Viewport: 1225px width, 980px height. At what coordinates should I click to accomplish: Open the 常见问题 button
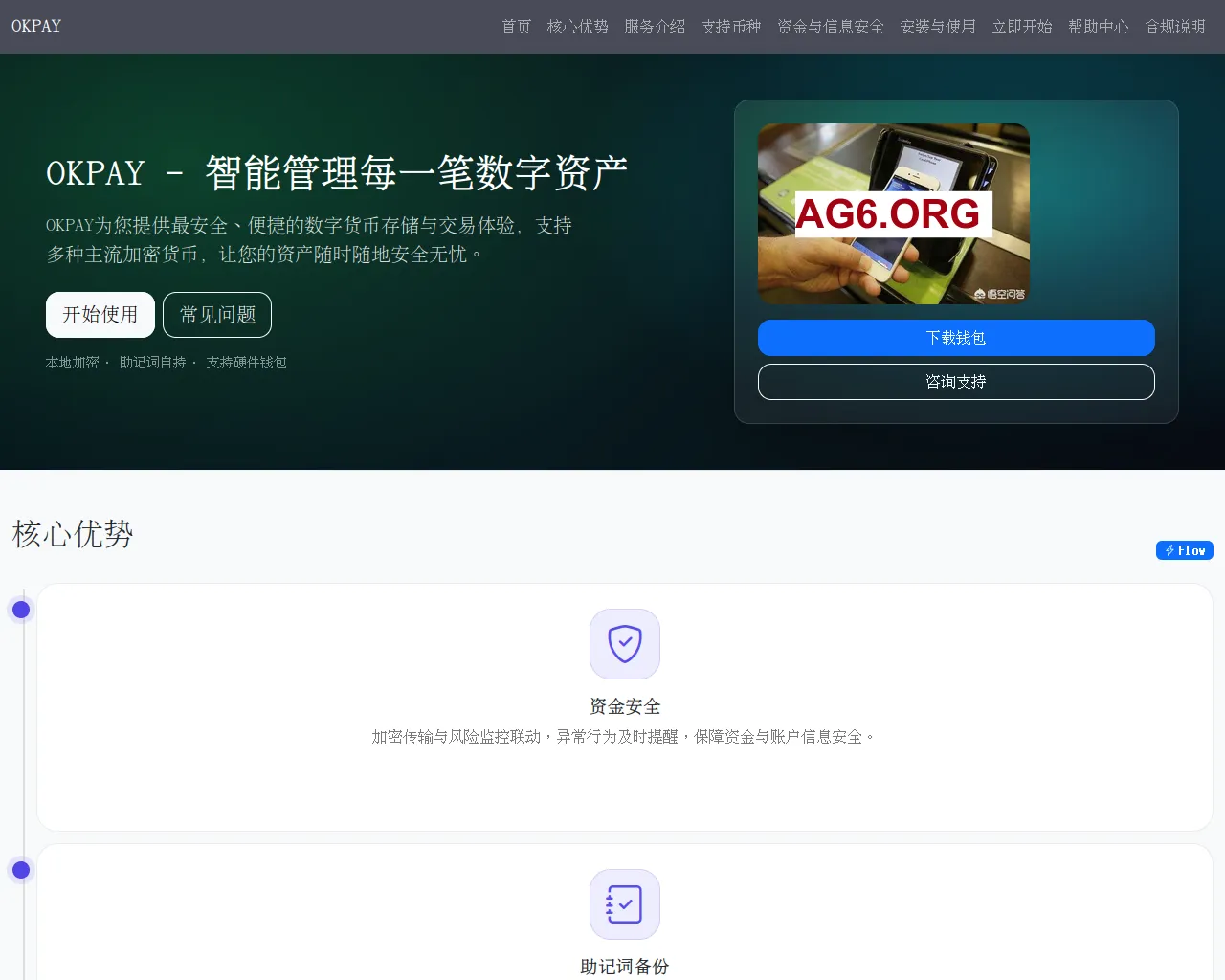(217, 315)
